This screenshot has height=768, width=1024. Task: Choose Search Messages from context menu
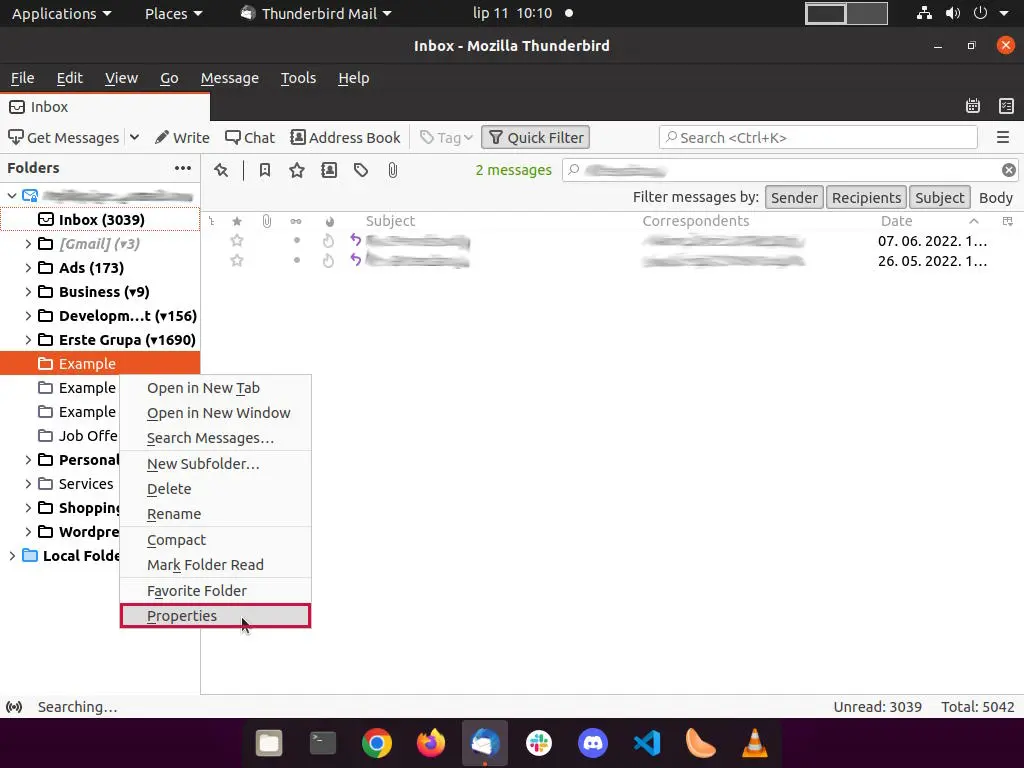(x=216, y=438)
